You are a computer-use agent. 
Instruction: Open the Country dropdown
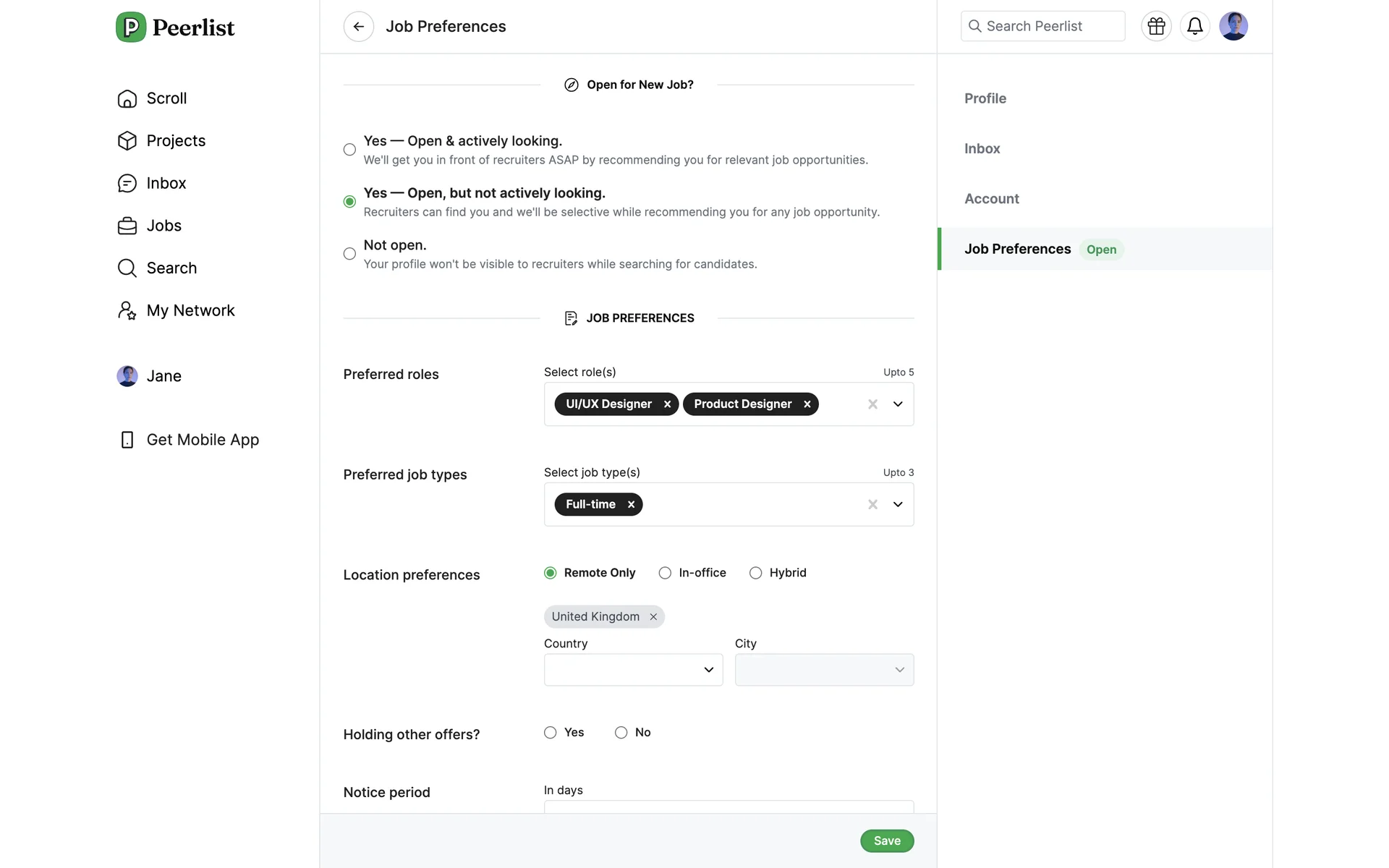point(633,670)
